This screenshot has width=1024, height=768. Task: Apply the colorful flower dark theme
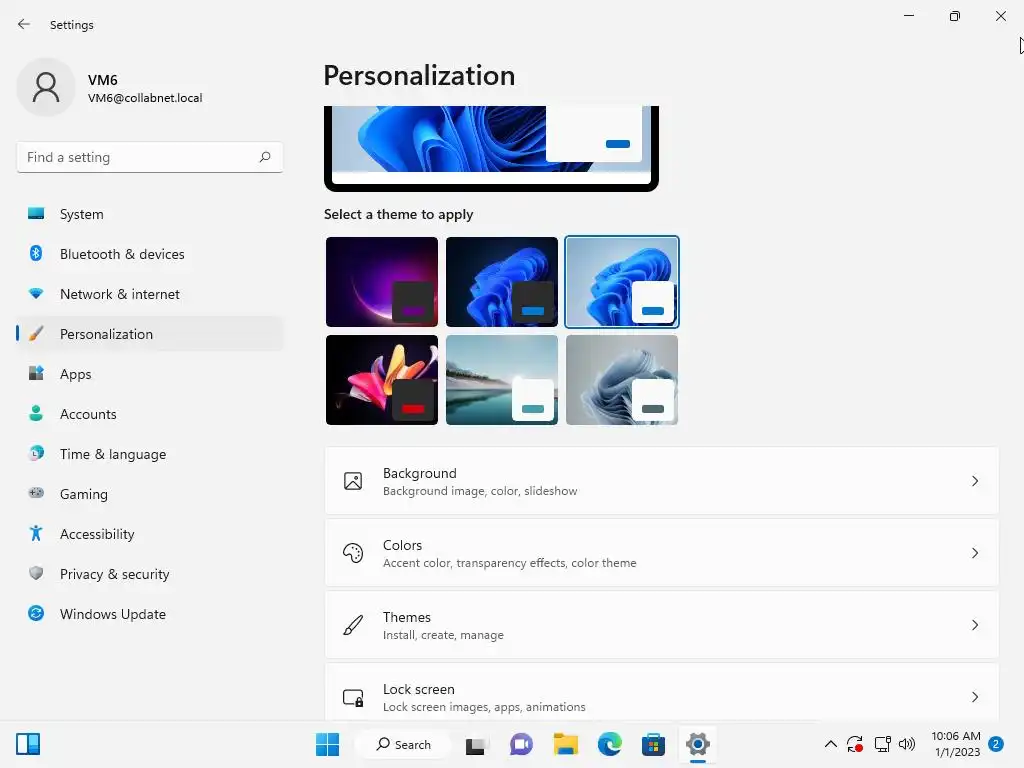[382, 380]
